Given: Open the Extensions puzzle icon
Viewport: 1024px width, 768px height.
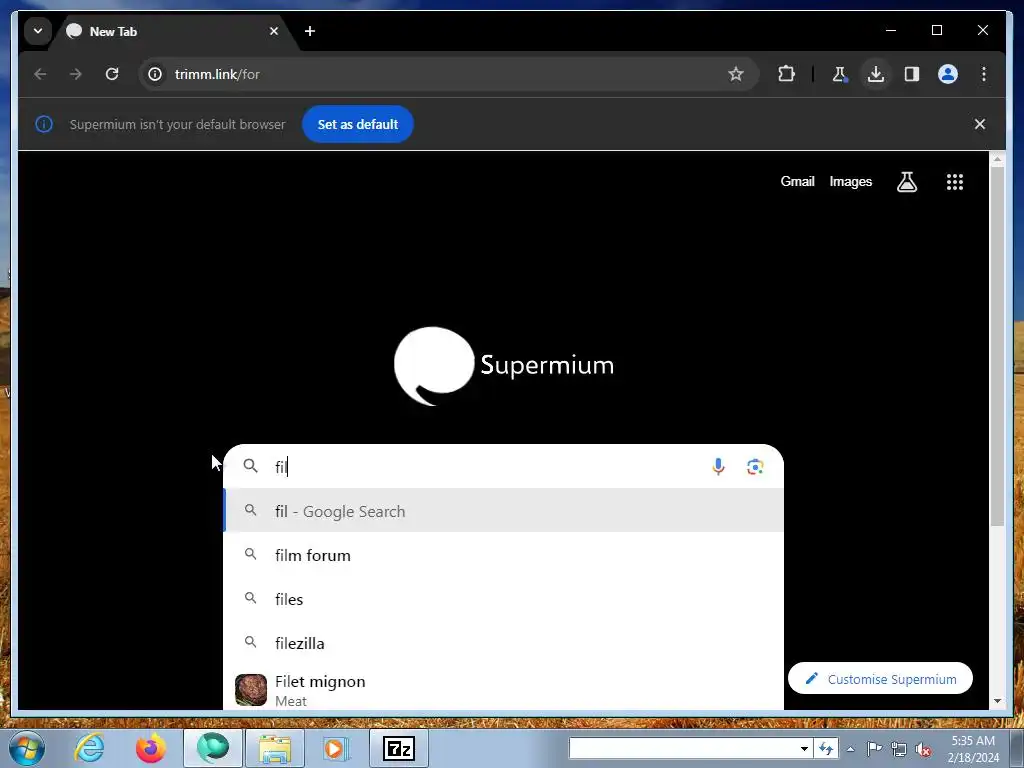Looking at the screenshot, I should 786,74.
